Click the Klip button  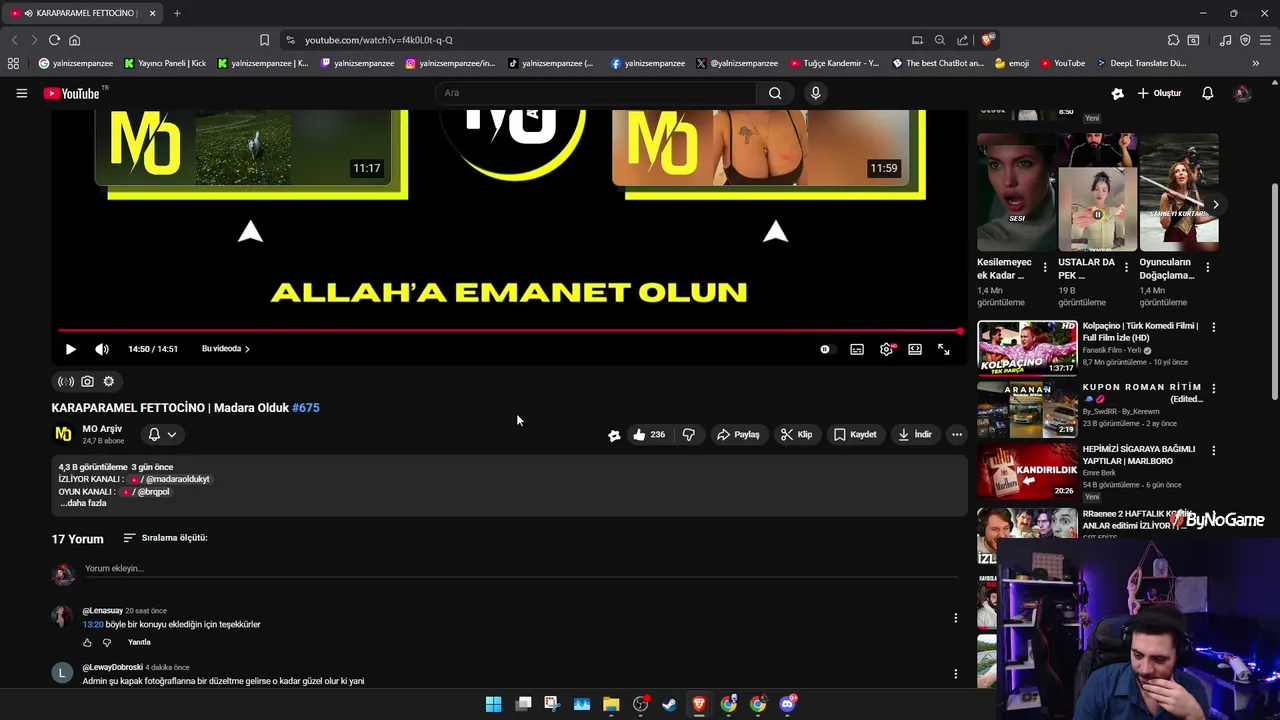tap(796, 434)
